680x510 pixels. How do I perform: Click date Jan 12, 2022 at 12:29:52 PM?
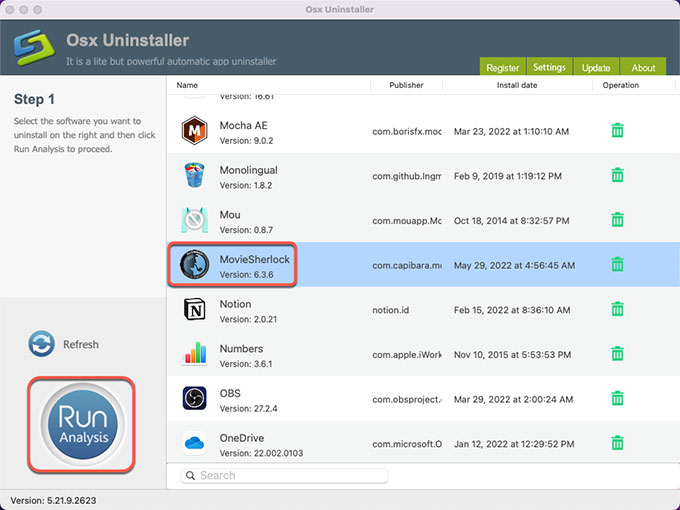pos(514,444)
